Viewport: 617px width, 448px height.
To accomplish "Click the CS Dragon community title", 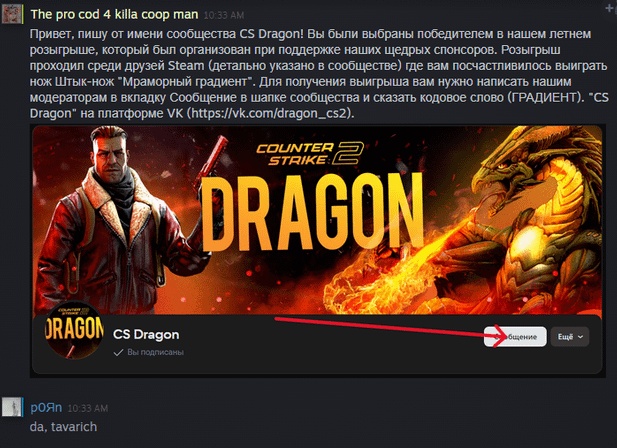I will (x=146, y=335).
